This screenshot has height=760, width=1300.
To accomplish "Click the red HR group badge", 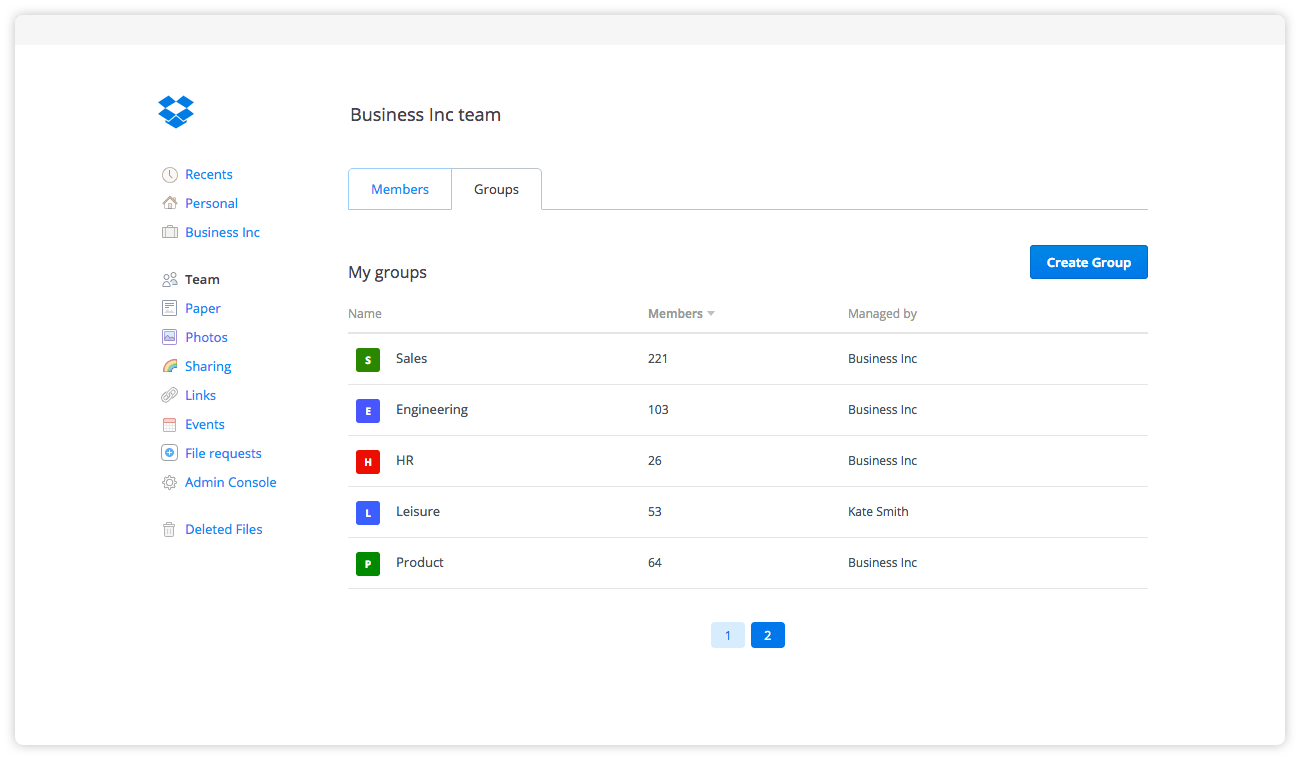I will tap(368, 461).
